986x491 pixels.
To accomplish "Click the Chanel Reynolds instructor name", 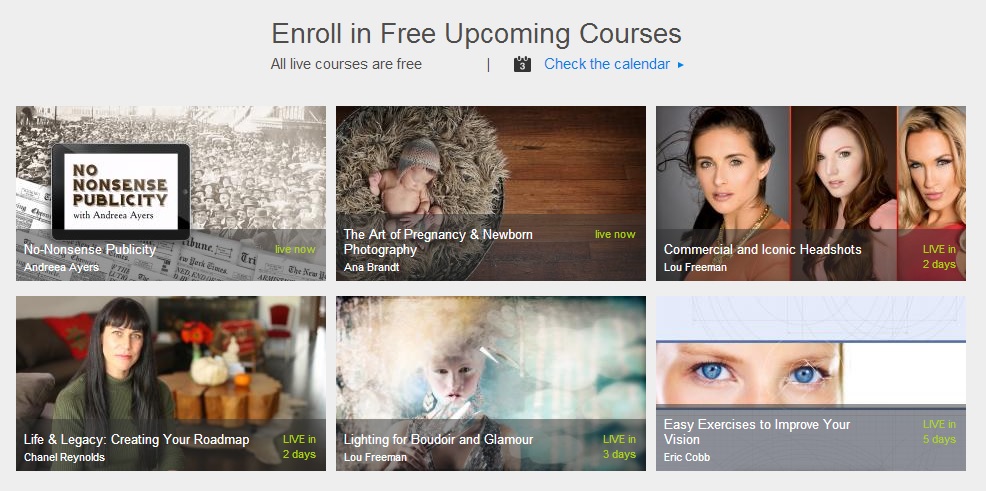I will coord(64,457).
